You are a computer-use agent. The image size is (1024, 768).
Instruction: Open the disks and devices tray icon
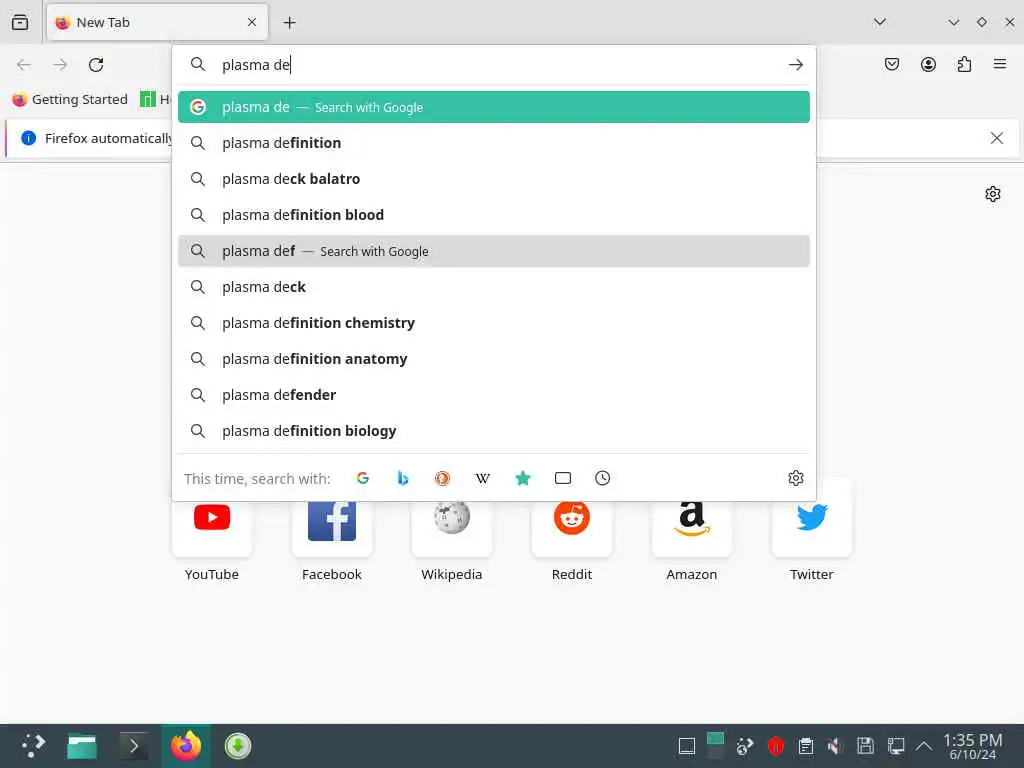point(865,746)
